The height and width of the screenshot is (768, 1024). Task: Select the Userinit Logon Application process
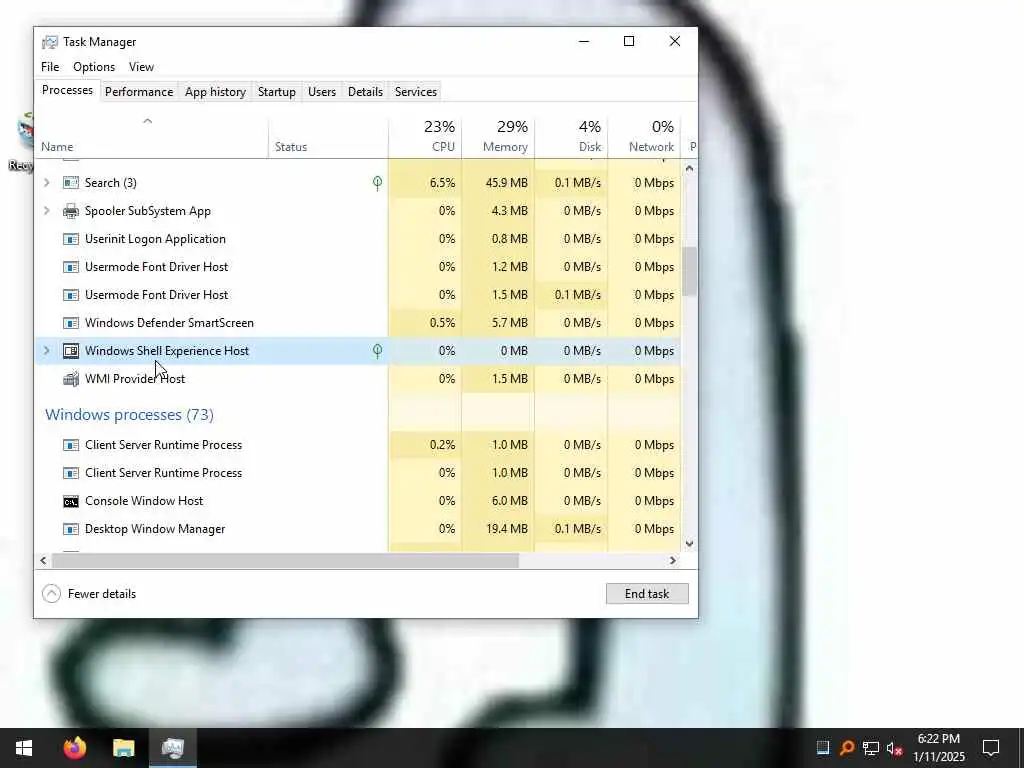tap(358, 239)
